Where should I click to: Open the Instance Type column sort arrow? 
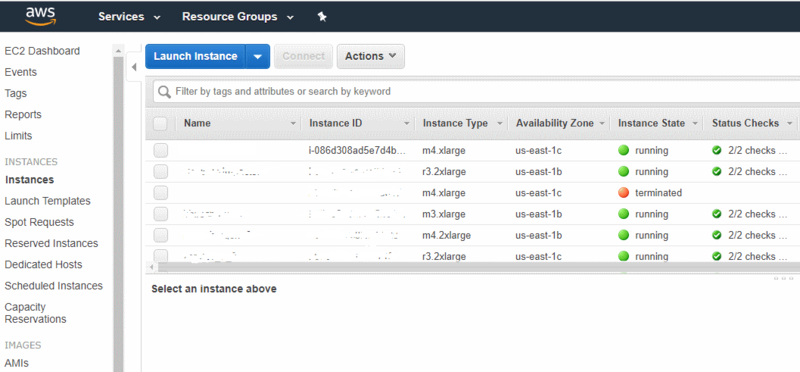click(x=499, y=124)
